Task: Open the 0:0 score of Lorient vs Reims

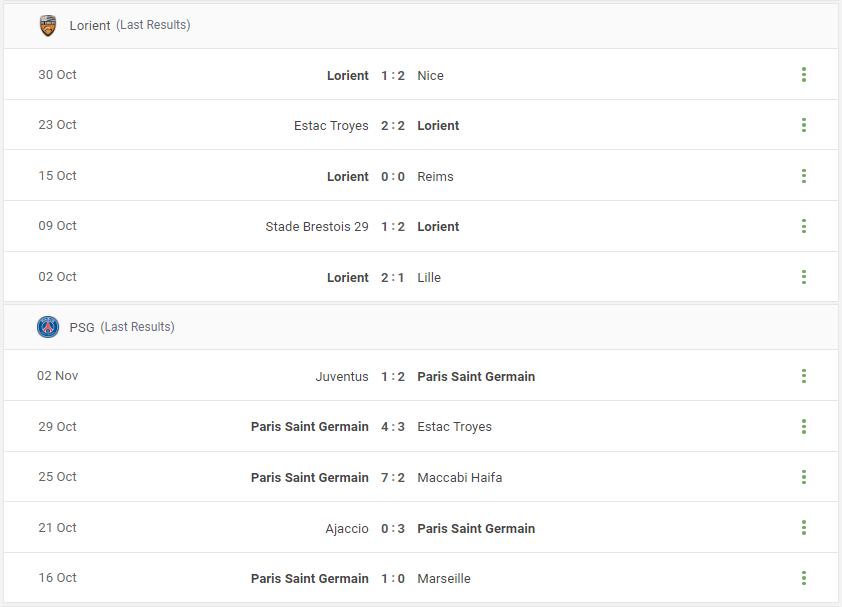Action: pyautogui.click(x=393, y=177)
